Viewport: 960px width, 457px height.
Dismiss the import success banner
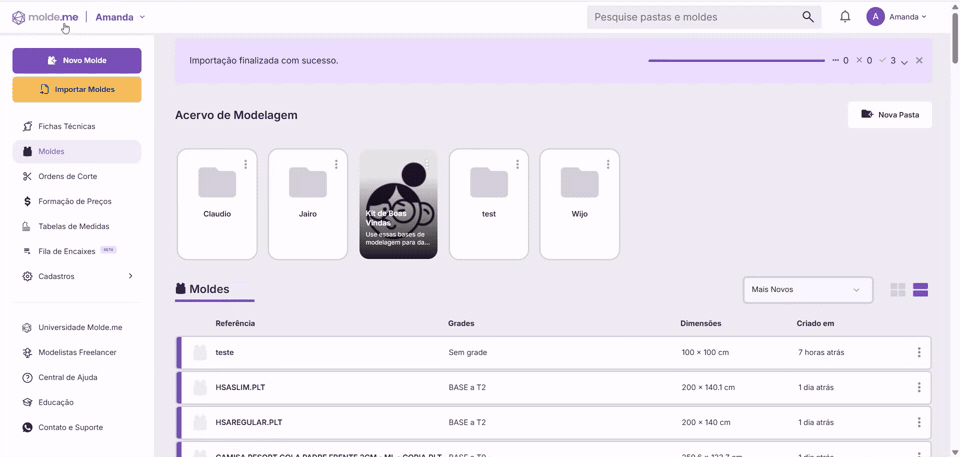[919, 61]
